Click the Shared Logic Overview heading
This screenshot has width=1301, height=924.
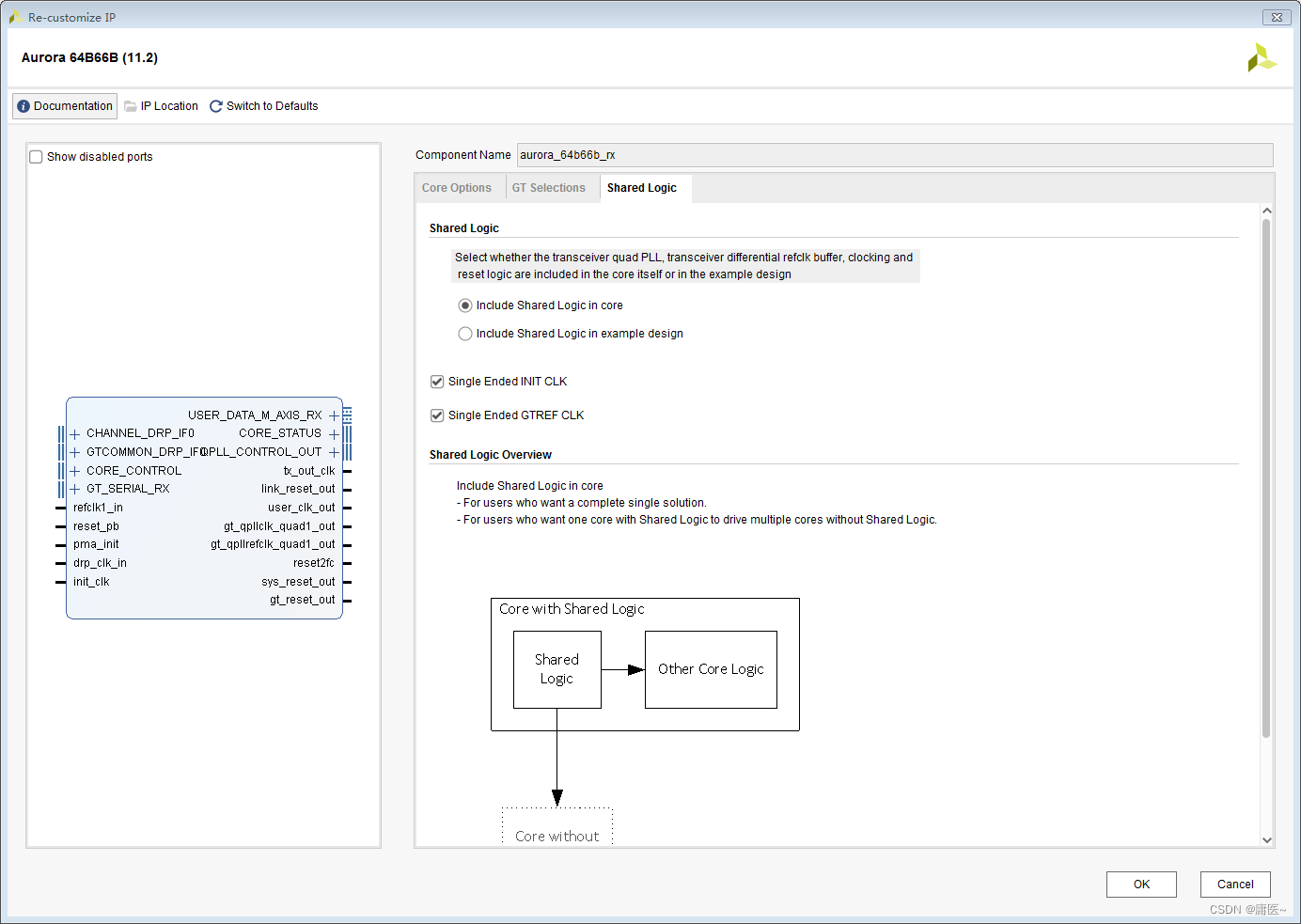pos(491,455)
